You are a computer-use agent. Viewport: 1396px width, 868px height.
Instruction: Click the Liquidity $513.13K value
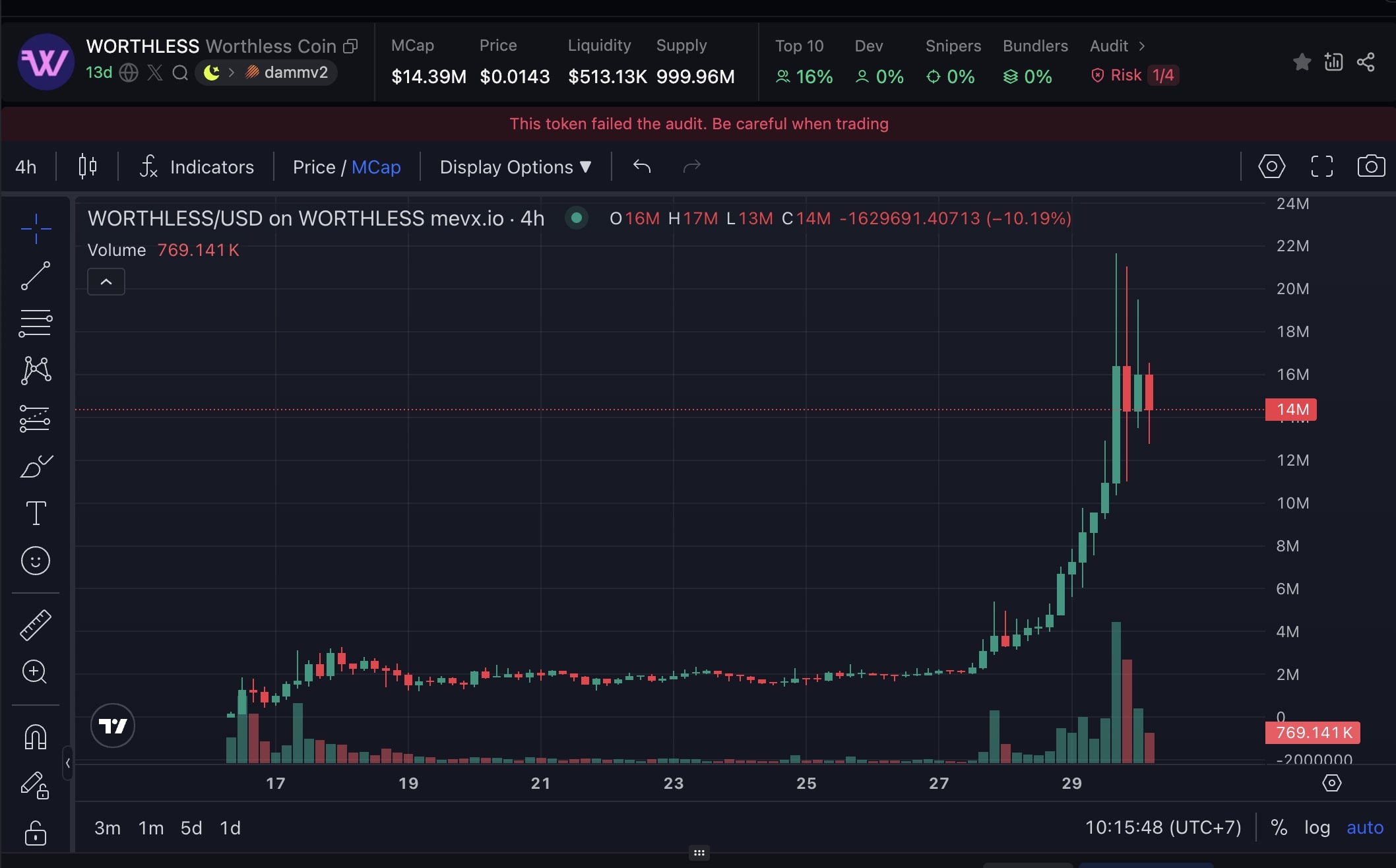[607, 77]
